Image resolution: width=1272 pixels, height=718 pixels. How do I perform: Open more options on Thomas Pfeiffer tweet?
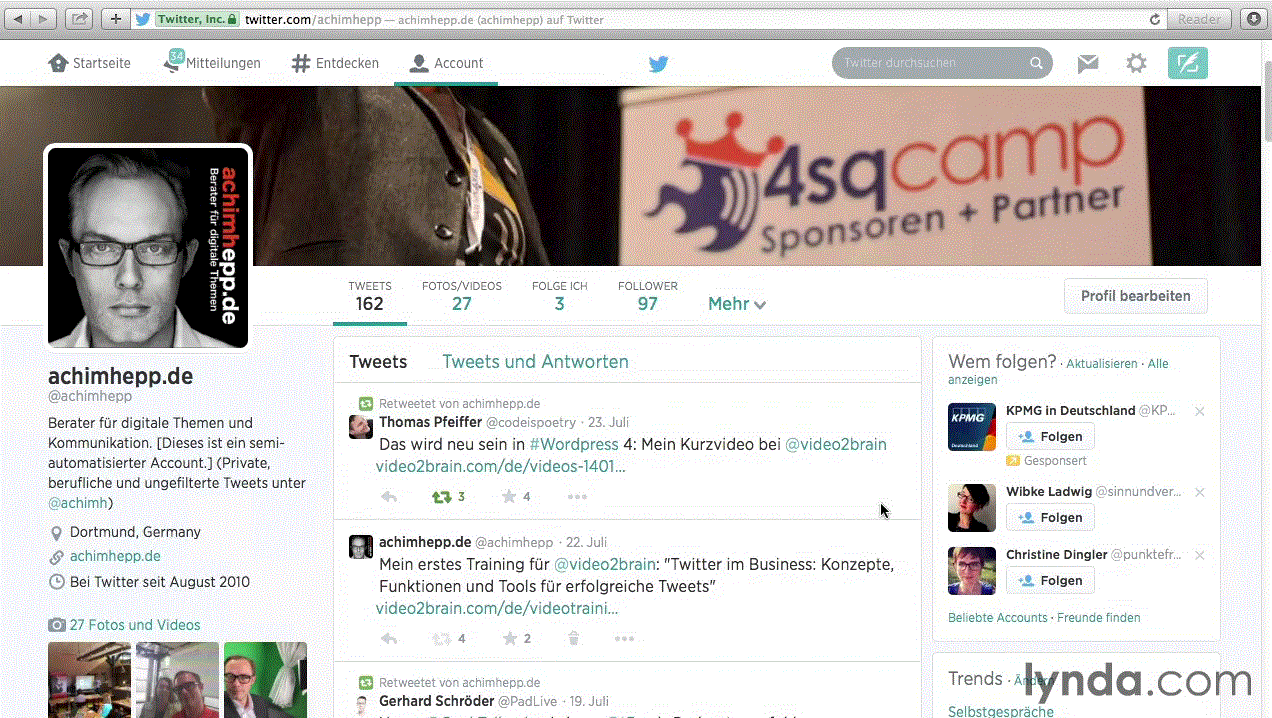[x=577, y=497]
